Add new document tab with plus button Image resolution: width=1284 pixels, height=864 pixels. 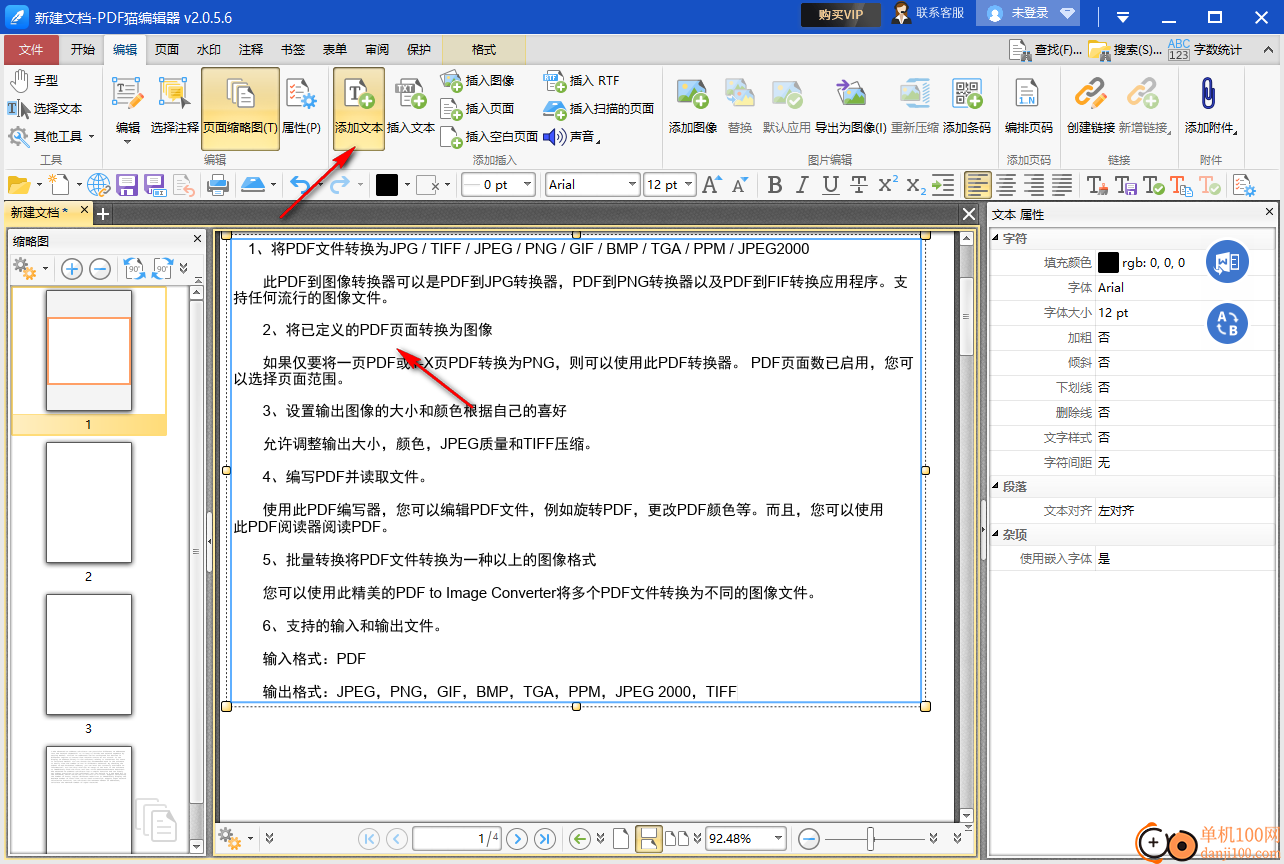coord(102,213)
